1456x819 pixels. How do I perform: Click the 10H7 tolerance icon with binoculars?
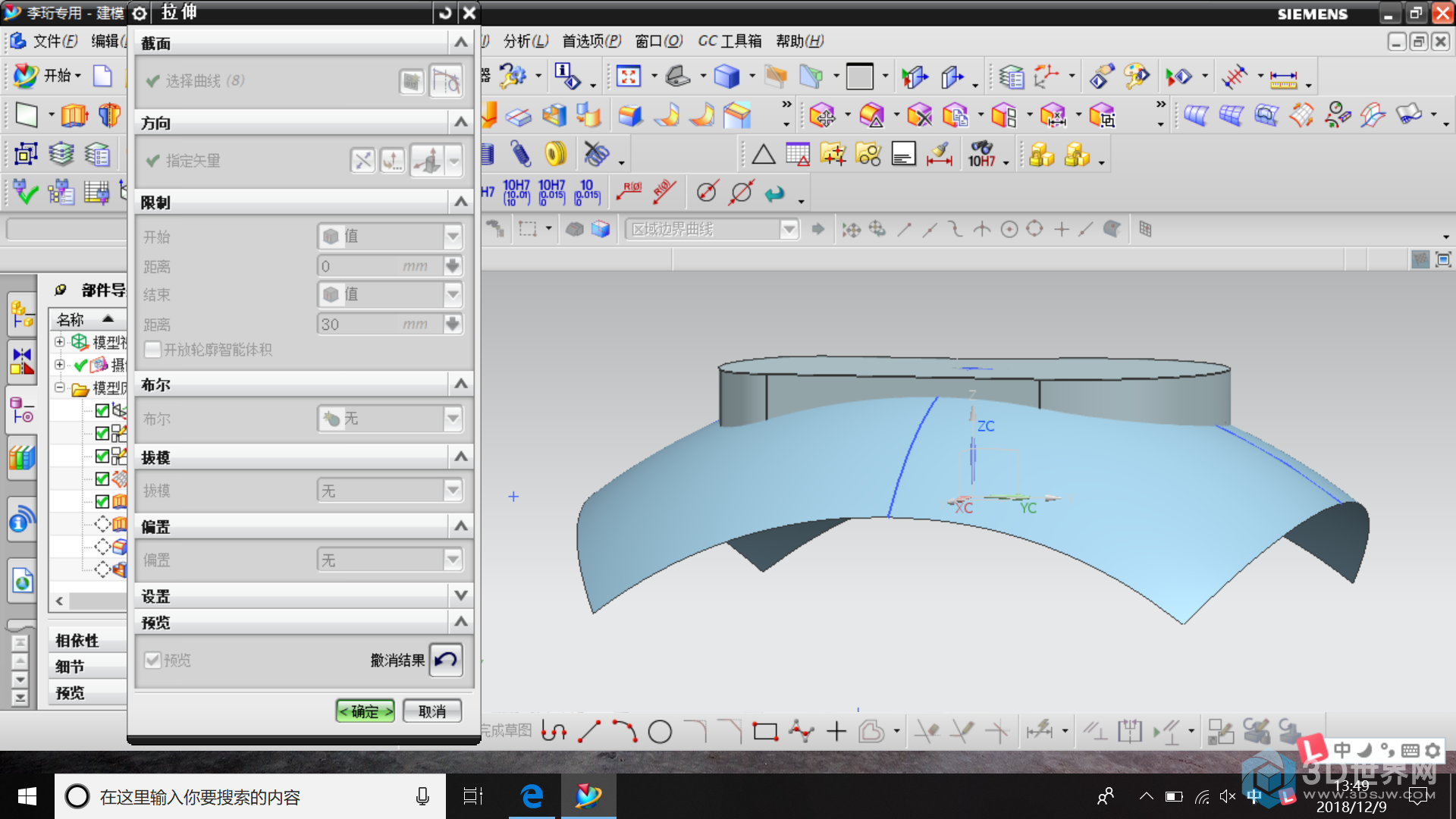point(981,154)
